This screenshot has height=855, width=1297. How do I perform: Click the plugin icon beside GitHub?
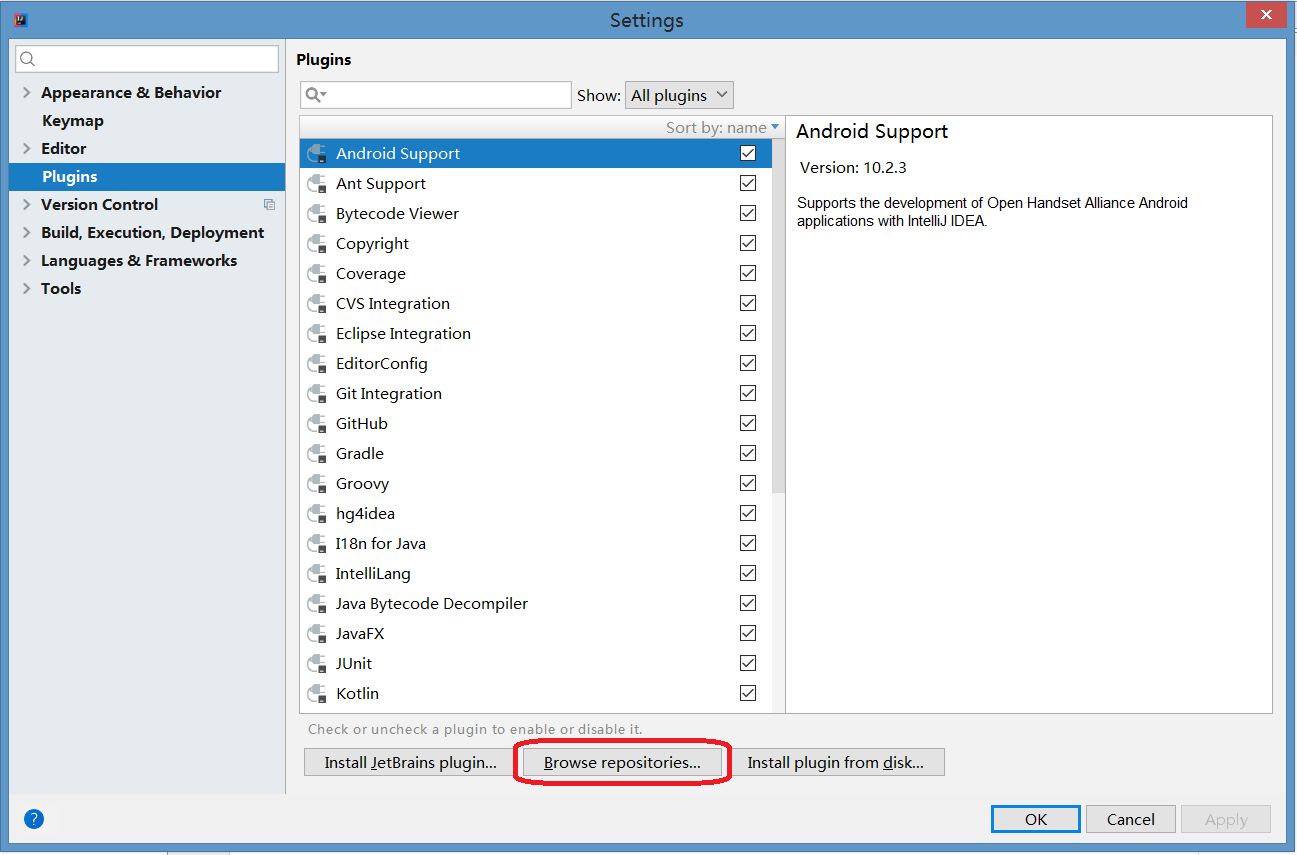click(x=318, y=423)
